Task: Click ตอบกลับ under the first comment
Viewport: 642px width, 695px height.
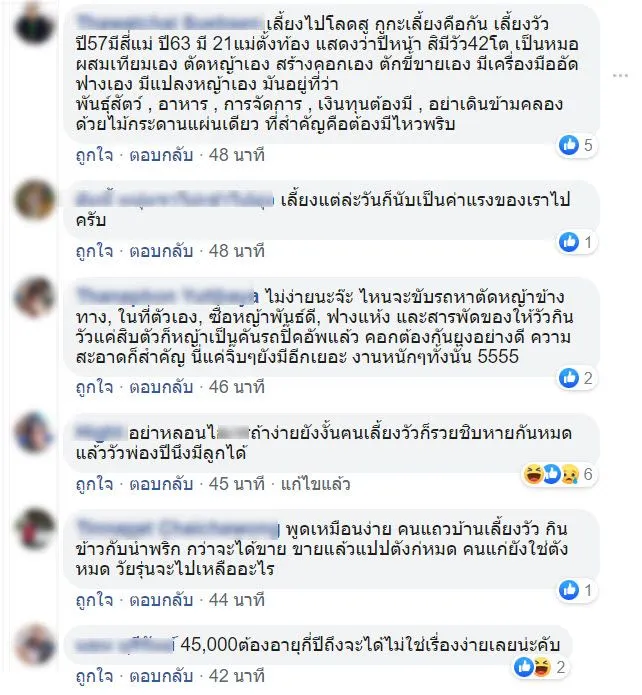Action: [x=161, y=155]
